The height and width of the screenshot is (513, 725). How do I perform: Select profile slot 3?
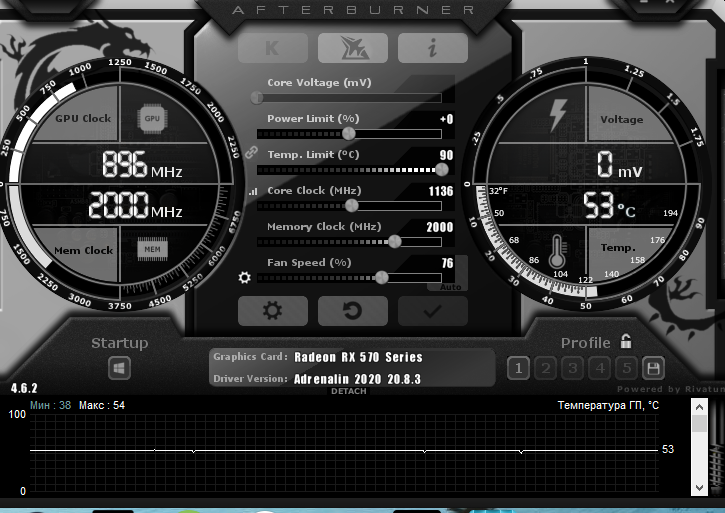click(x=572, y=368)
